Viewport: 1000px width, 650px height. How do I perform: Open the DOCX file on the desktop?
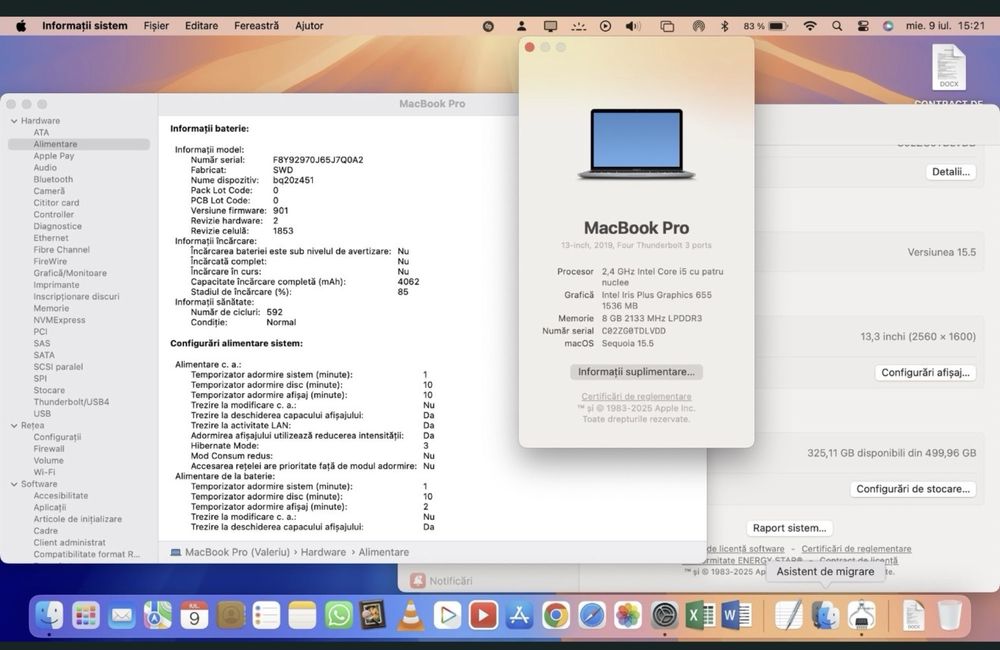(948, 68)
